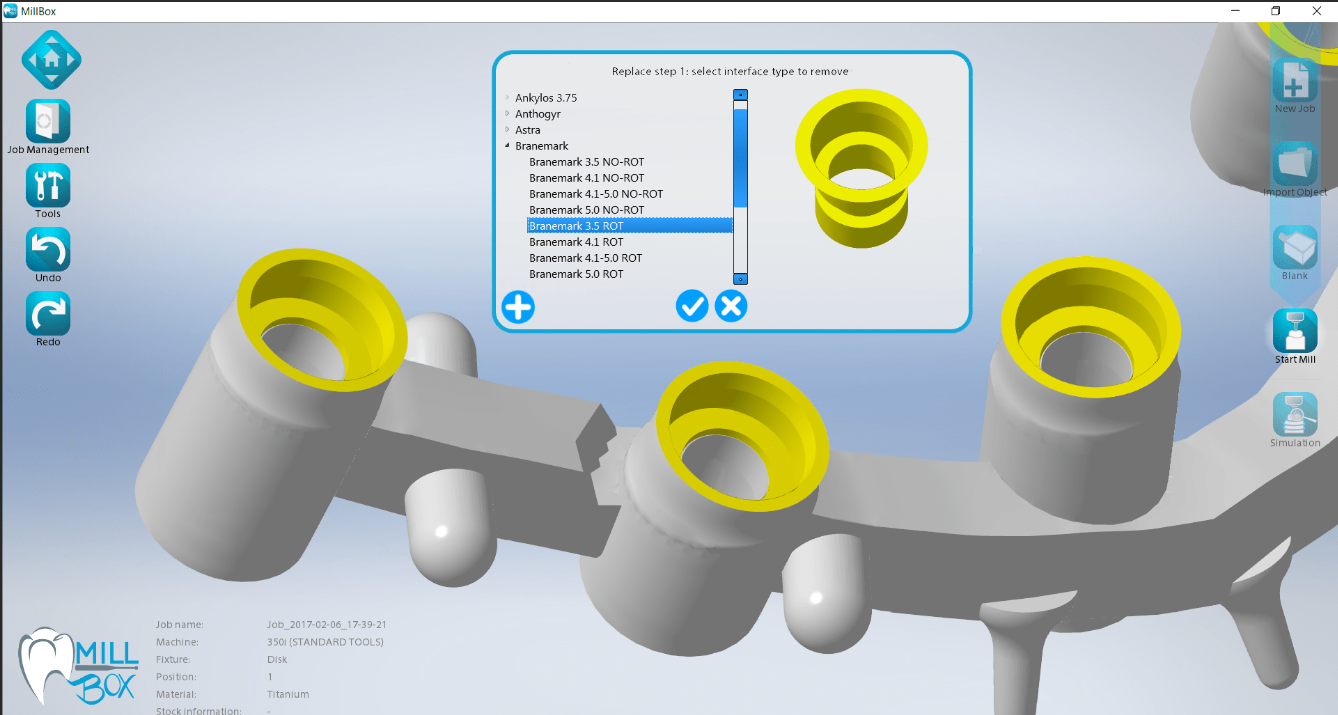Expand the Ankylos 3.75 tree node
Image resolution: width=1338 pixels, height=715 pixels.
(508, 98)
